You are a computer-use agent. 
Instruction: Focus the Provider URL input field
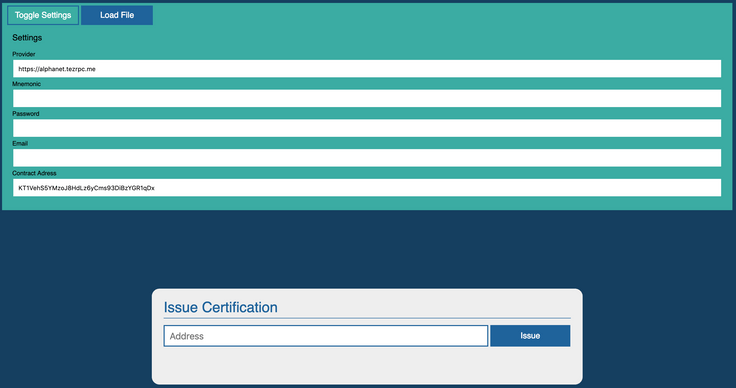coord(367,68)
